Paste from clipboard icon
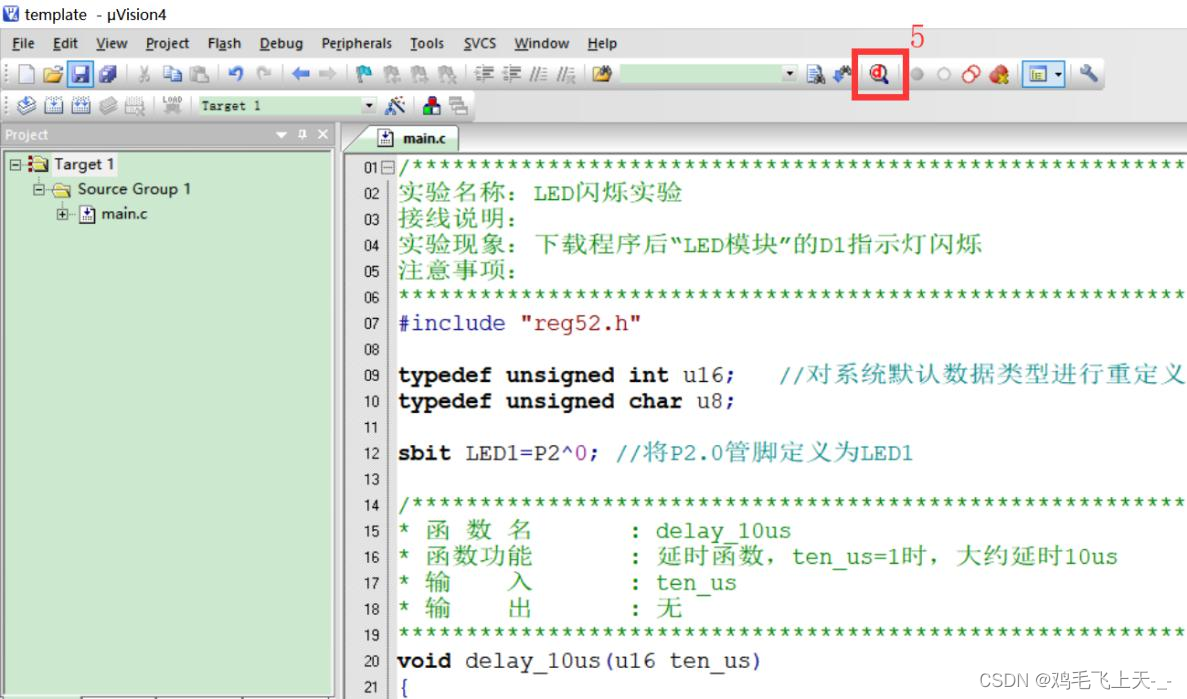The image size is (1187, 699). [199, 74]
